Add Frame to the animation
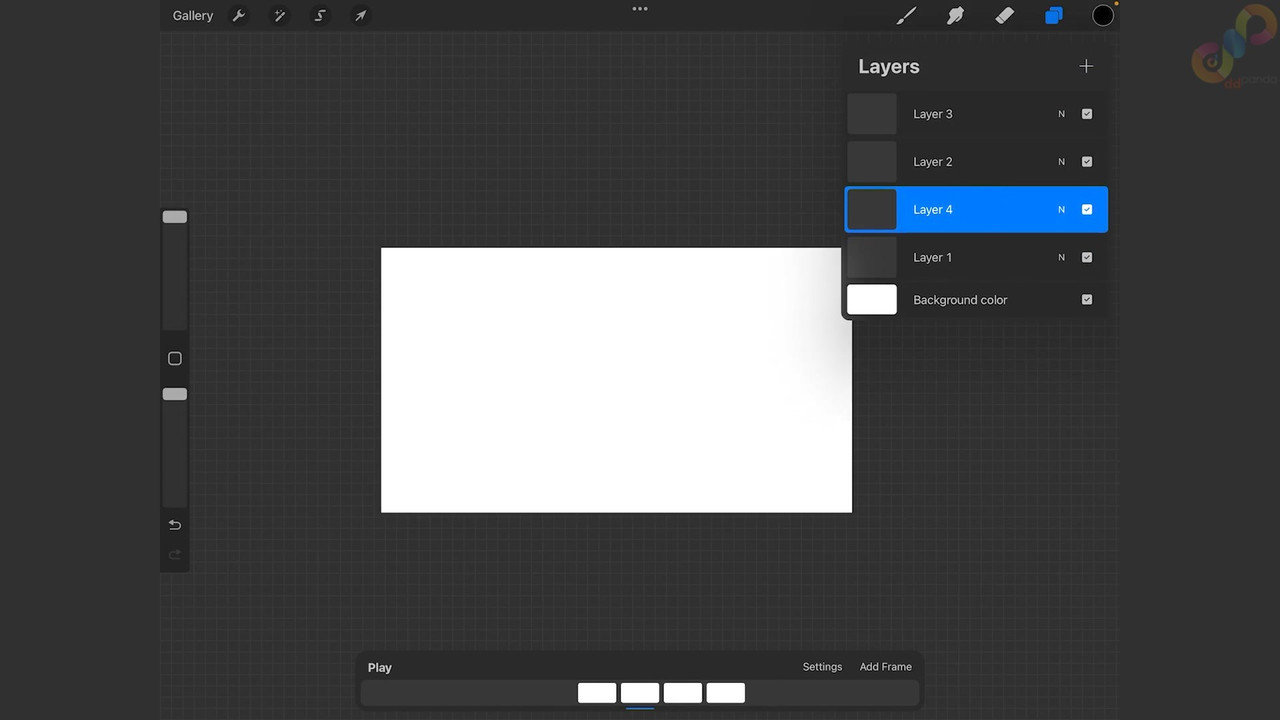This screenshot has height=720, width=1280. point(886,667)
